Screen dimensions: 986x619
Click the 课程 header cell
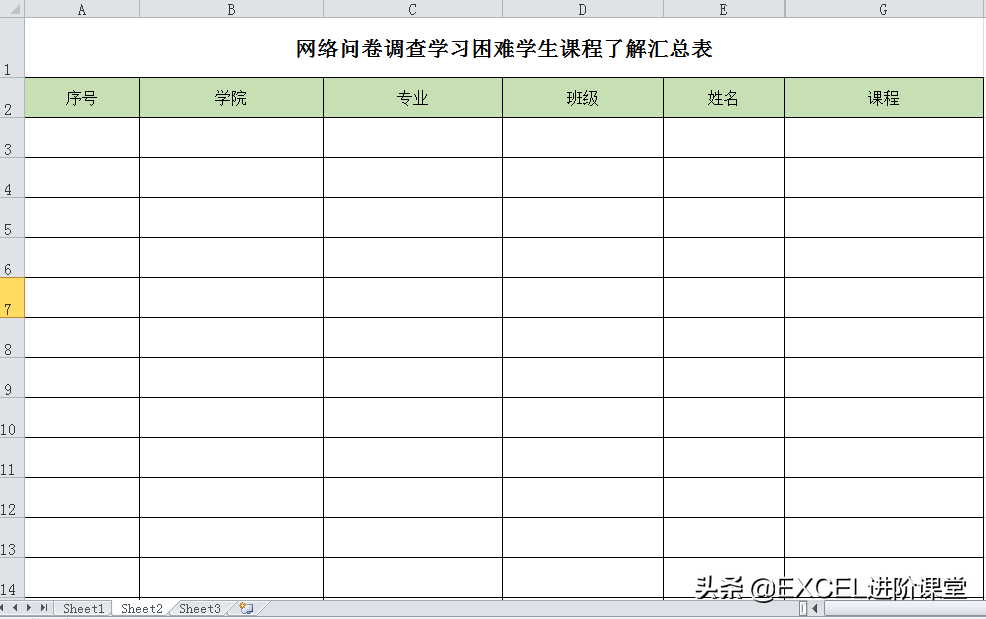[884, 98]
